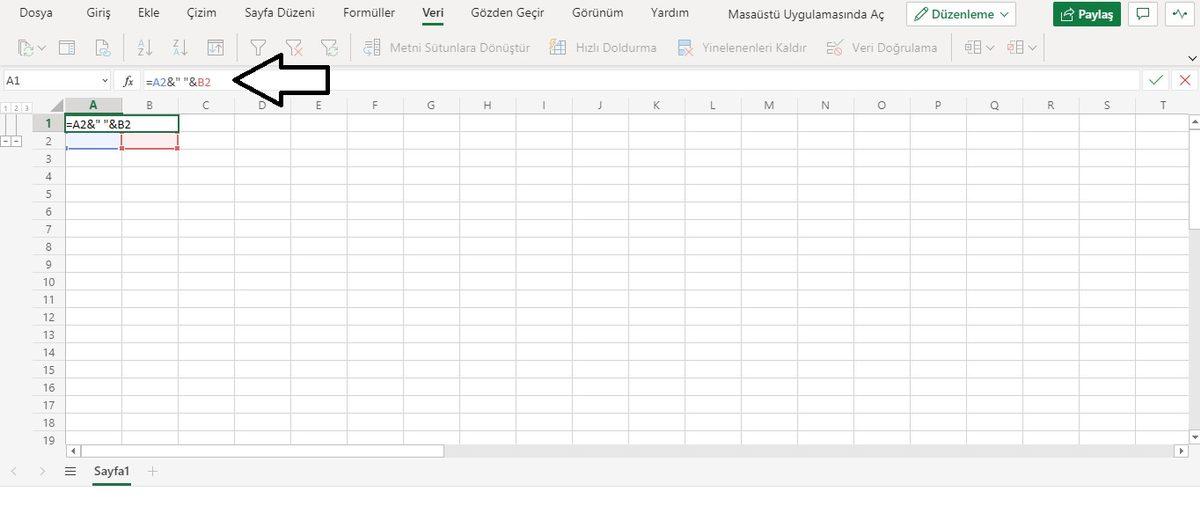Show outline level 1

click(6, 107)
